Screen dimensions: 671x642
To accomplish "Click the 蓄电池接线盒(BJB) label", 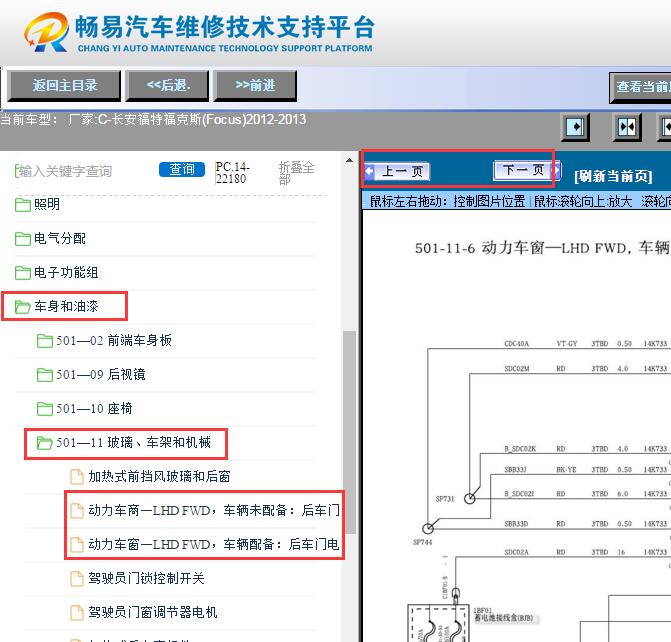I will coord(504,618).
